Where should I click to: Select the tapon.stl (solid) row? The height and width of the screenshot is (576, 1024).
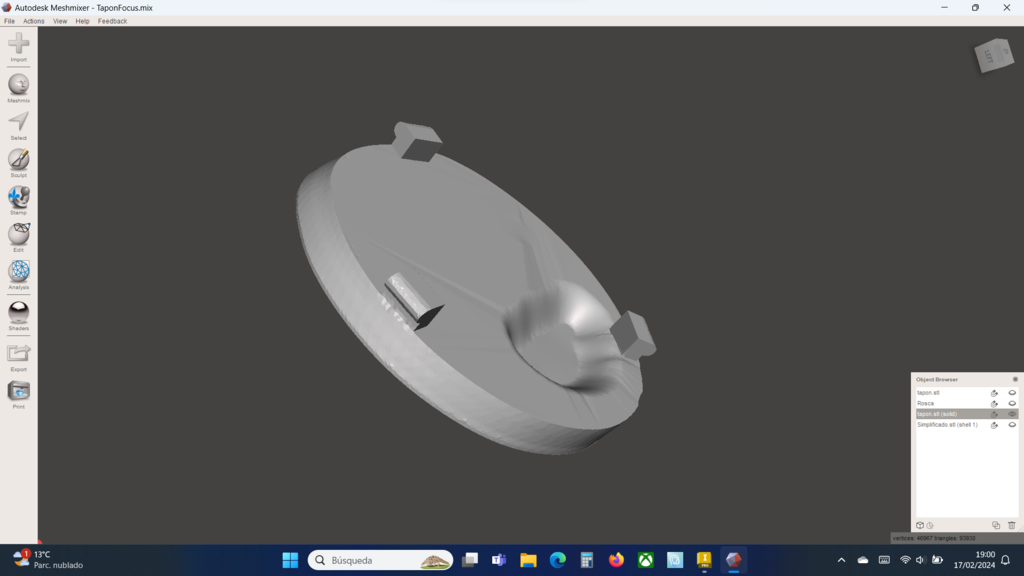[967, 414]
